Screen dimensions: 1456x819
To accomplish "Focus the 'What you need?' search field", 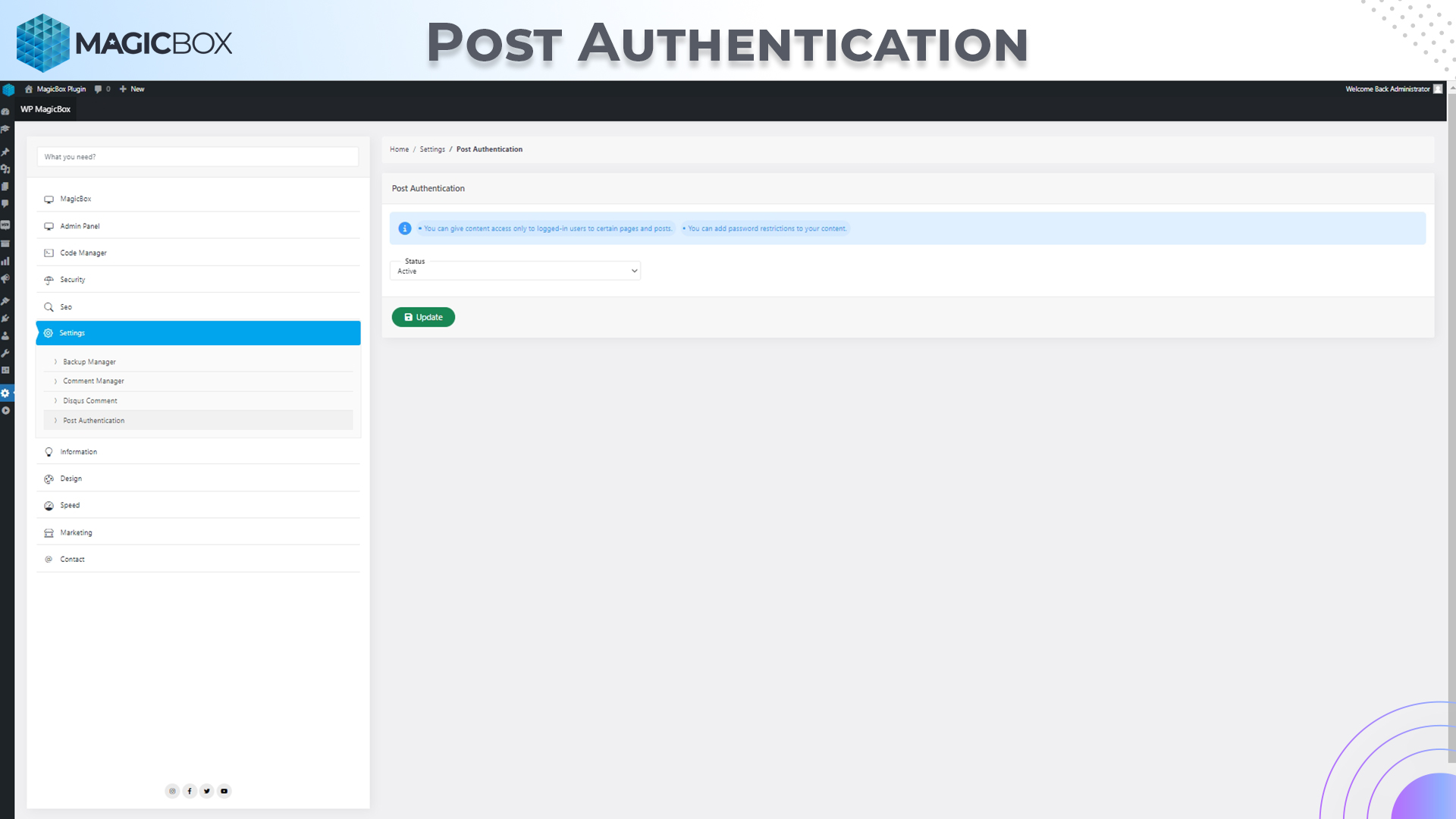I will [x=198, y=157].
